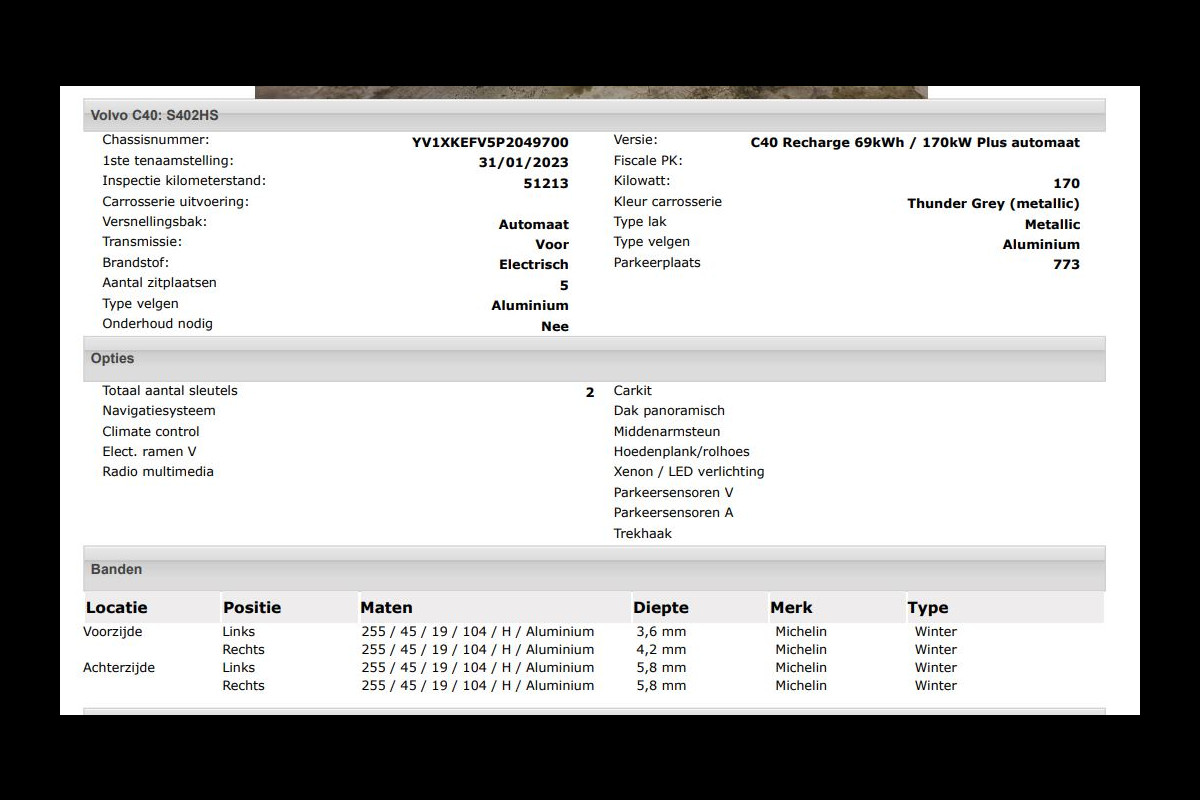Click the Trekhaak option entry

[642, 533]
